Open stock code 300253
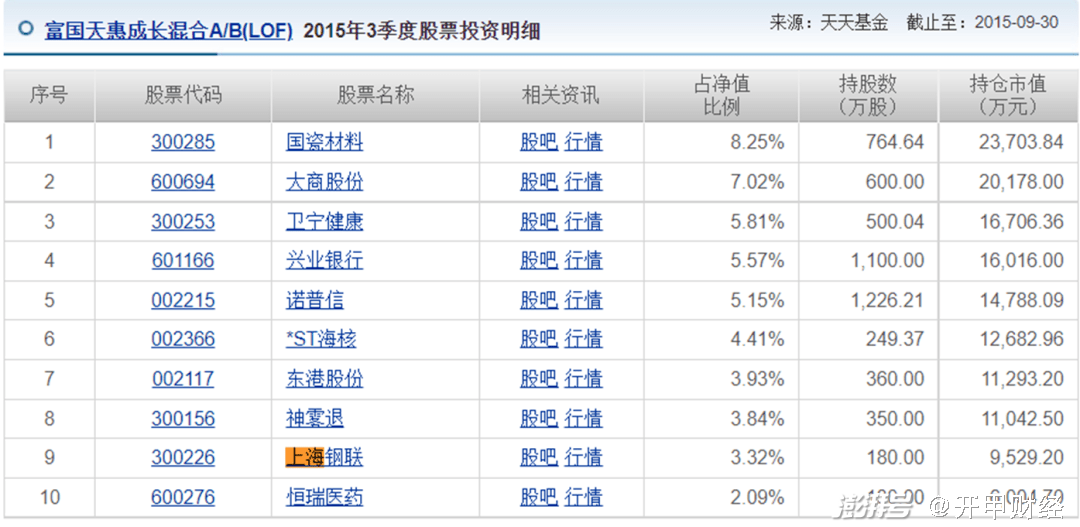The height and width of the screenshot is (527, 1080). tap(183, 222)
